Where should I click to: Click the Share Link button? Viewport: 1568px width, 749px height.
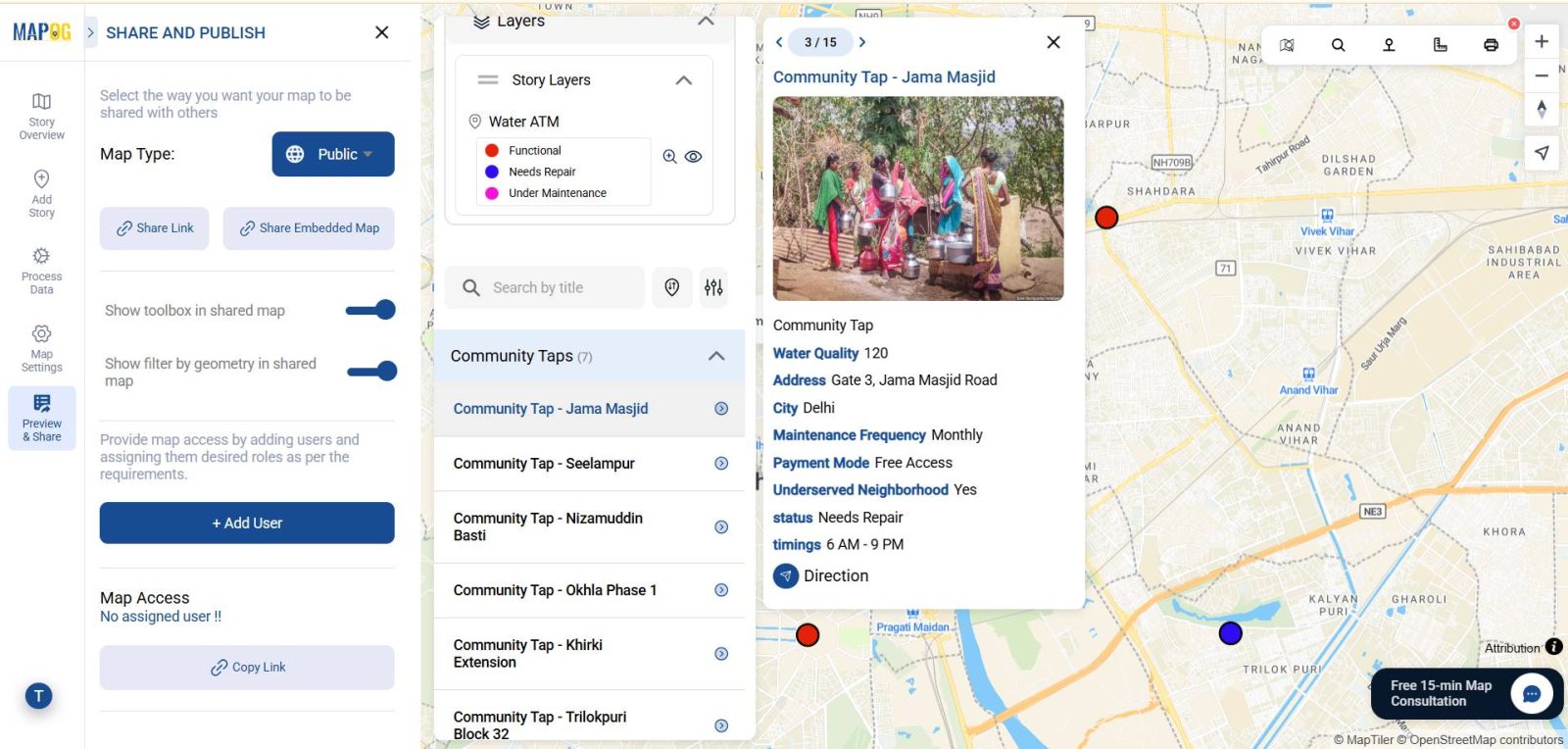[x=154, y=228]
